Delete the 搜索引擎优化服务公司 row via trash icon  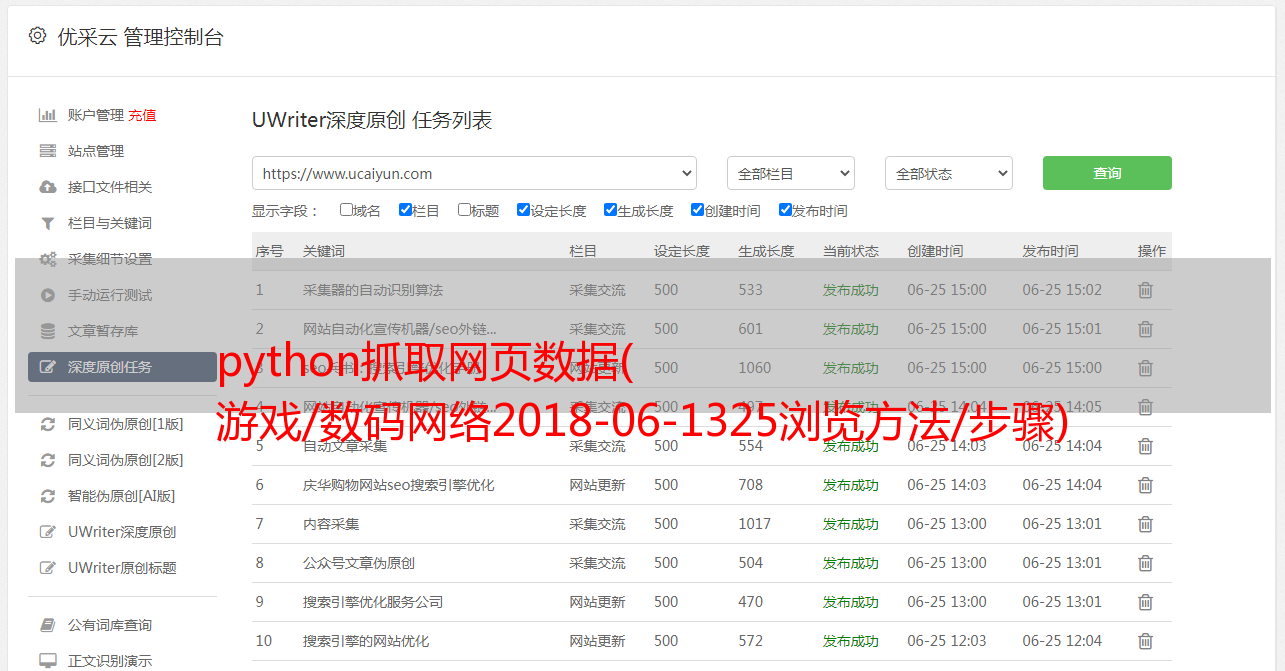click(x=1146, y=602)
